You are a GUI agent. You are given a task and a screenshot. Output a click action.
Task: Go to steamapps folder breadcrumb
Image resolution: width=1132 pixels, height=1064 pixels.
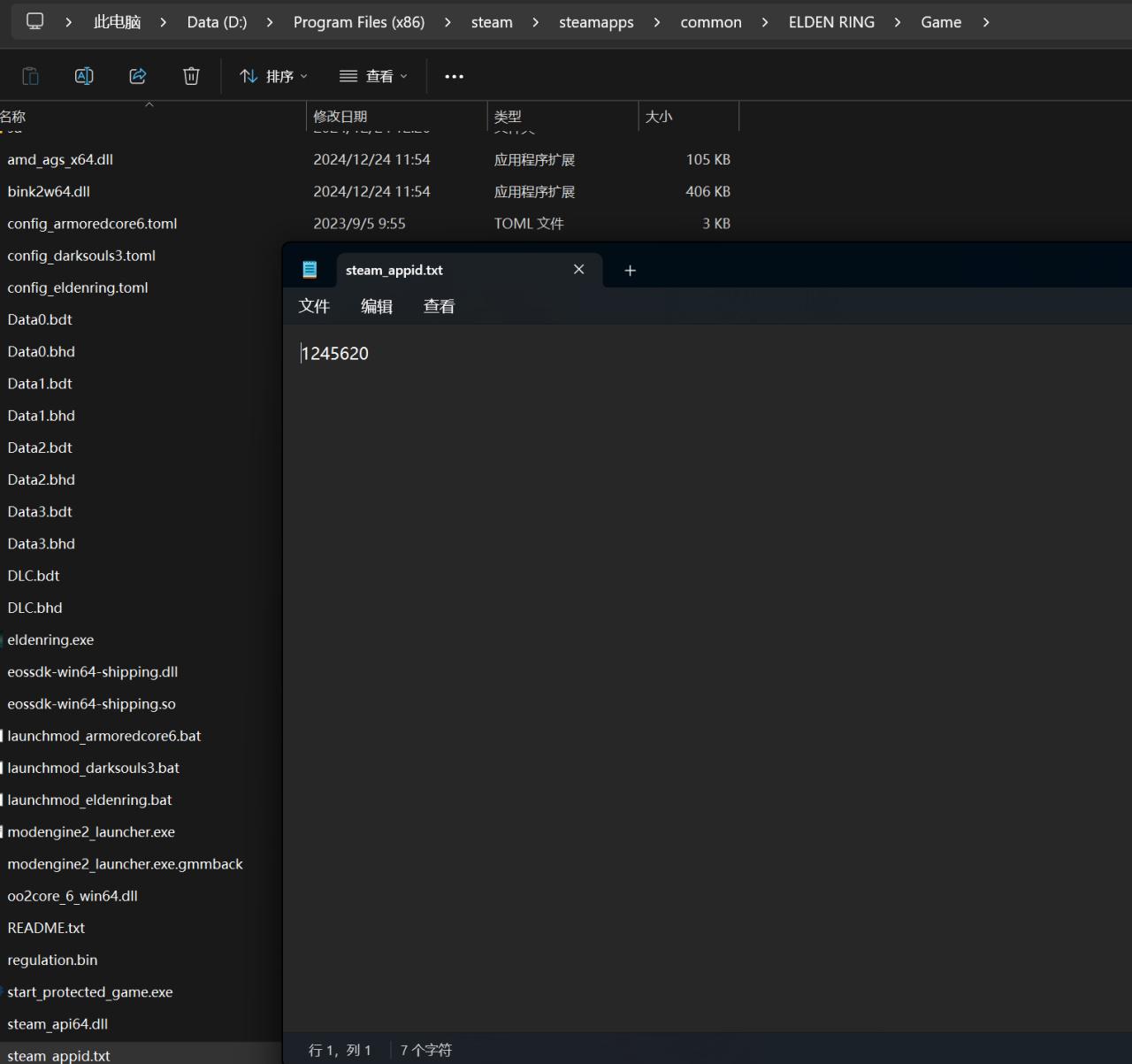point(596,22)
